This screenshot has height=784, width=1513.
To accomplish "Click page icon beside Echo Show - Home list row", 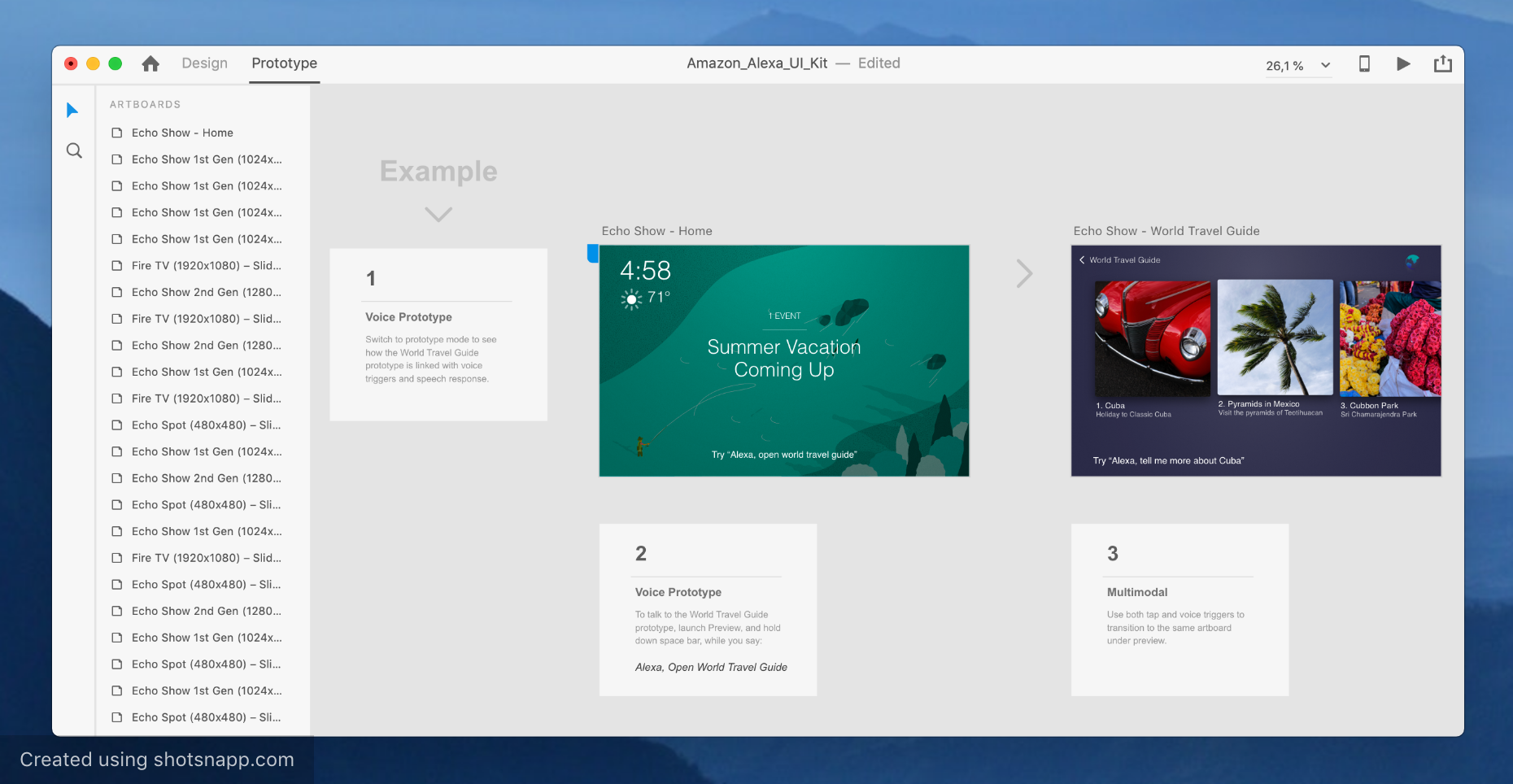I will point(117,133).
